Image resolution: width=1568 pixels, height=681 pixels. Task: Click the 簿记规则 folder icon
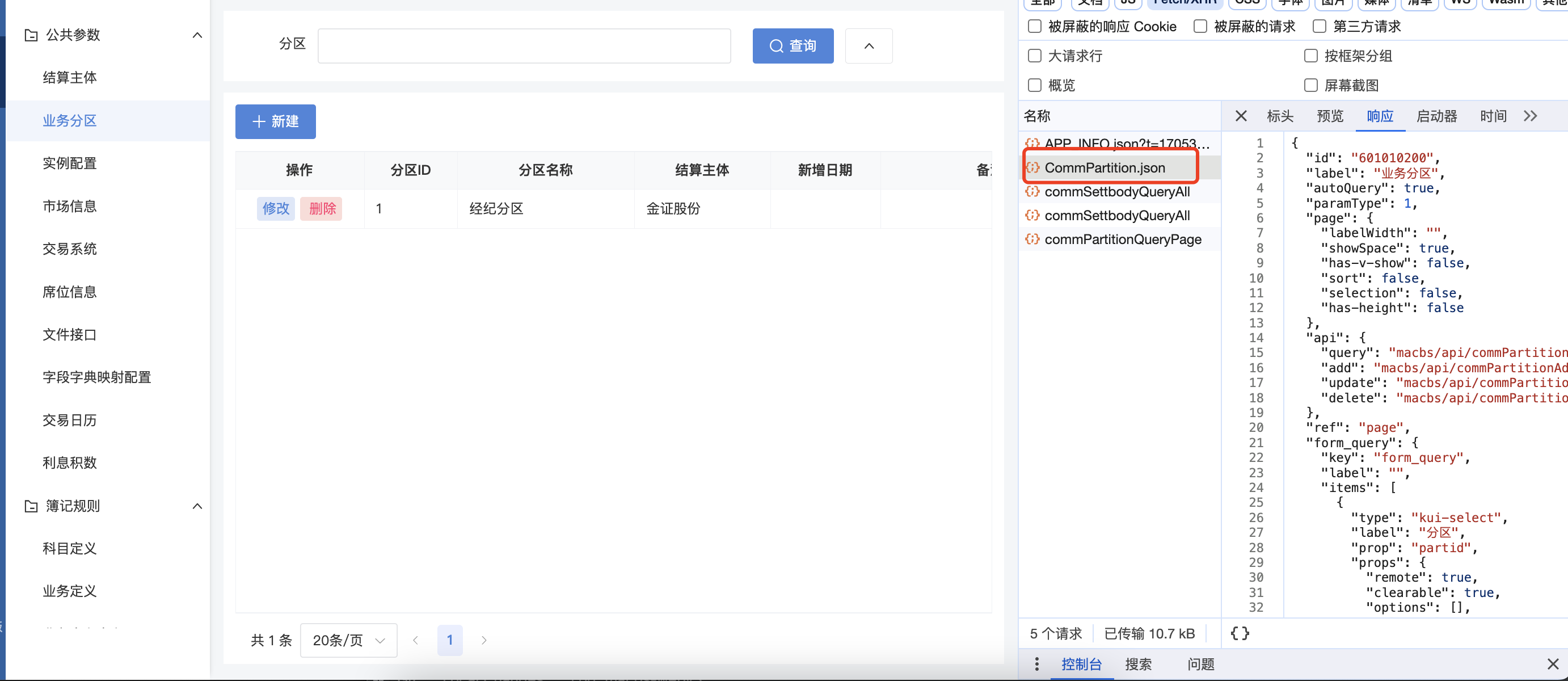click(31, 506)
